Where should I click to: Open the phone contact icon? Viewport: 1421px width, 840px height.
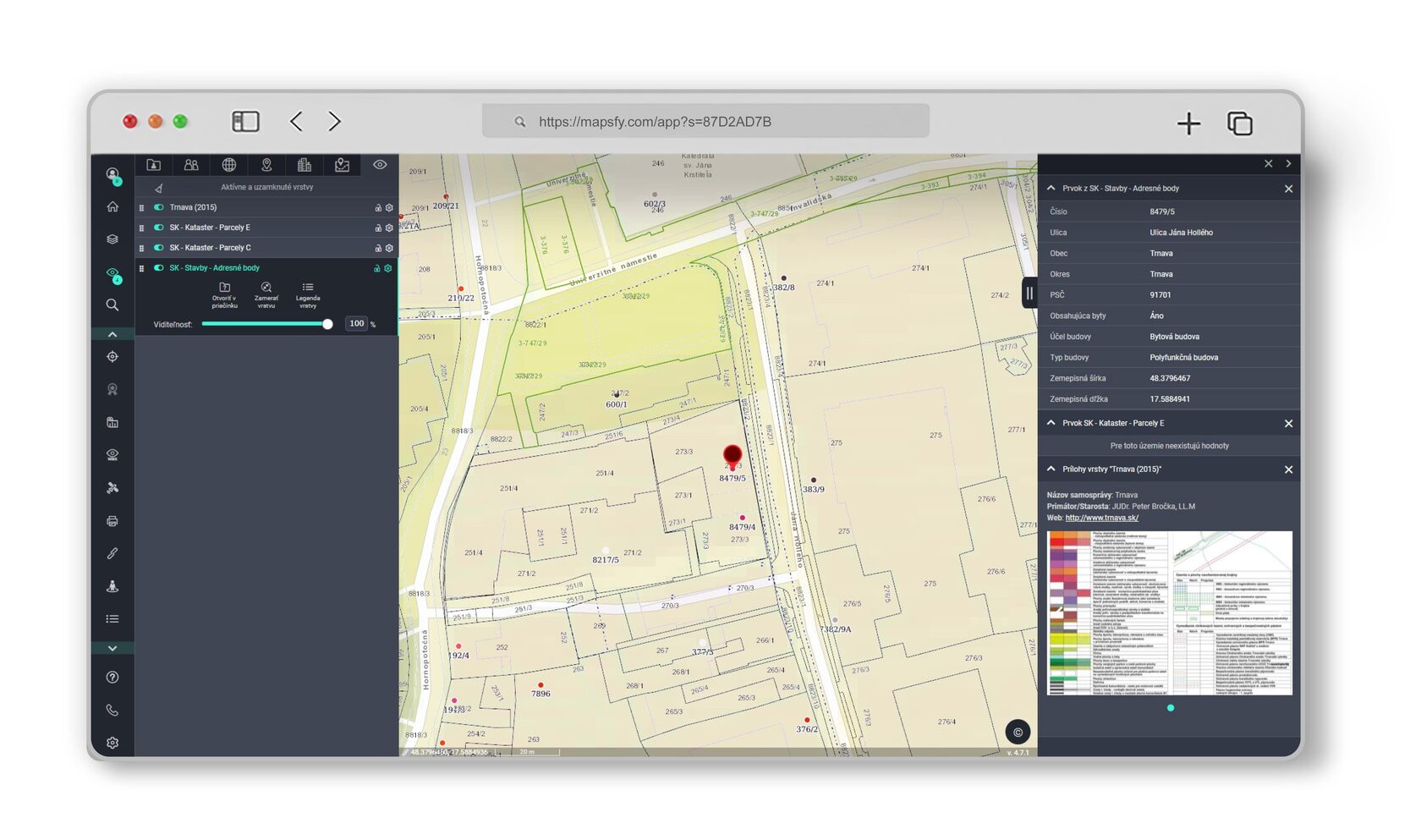(112, 711)
